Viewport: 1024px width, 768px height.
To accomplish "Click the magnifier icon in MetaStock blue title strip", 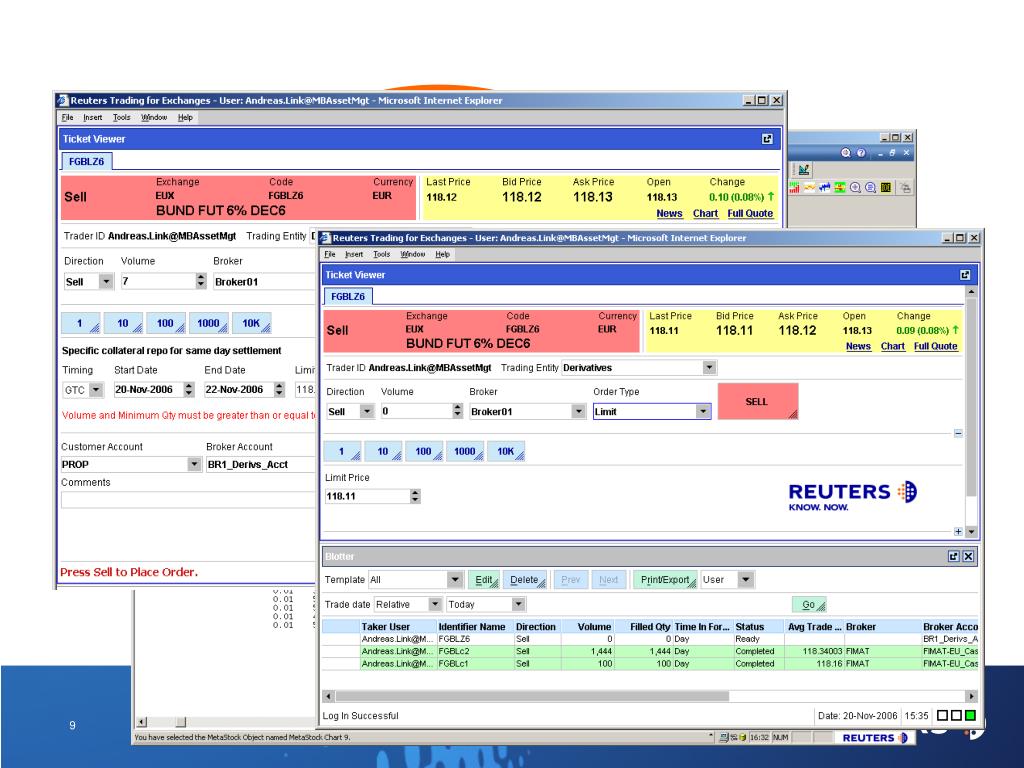I will click(846, 153).
